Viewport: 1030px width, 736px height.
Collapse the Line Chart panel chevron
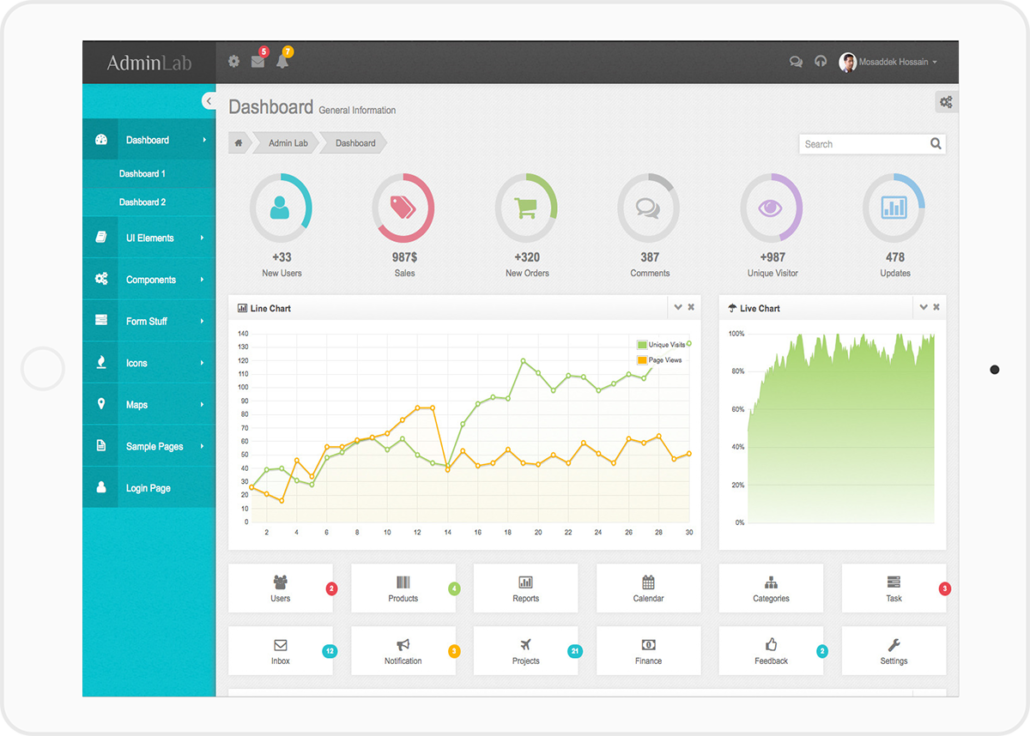point(678,308)
